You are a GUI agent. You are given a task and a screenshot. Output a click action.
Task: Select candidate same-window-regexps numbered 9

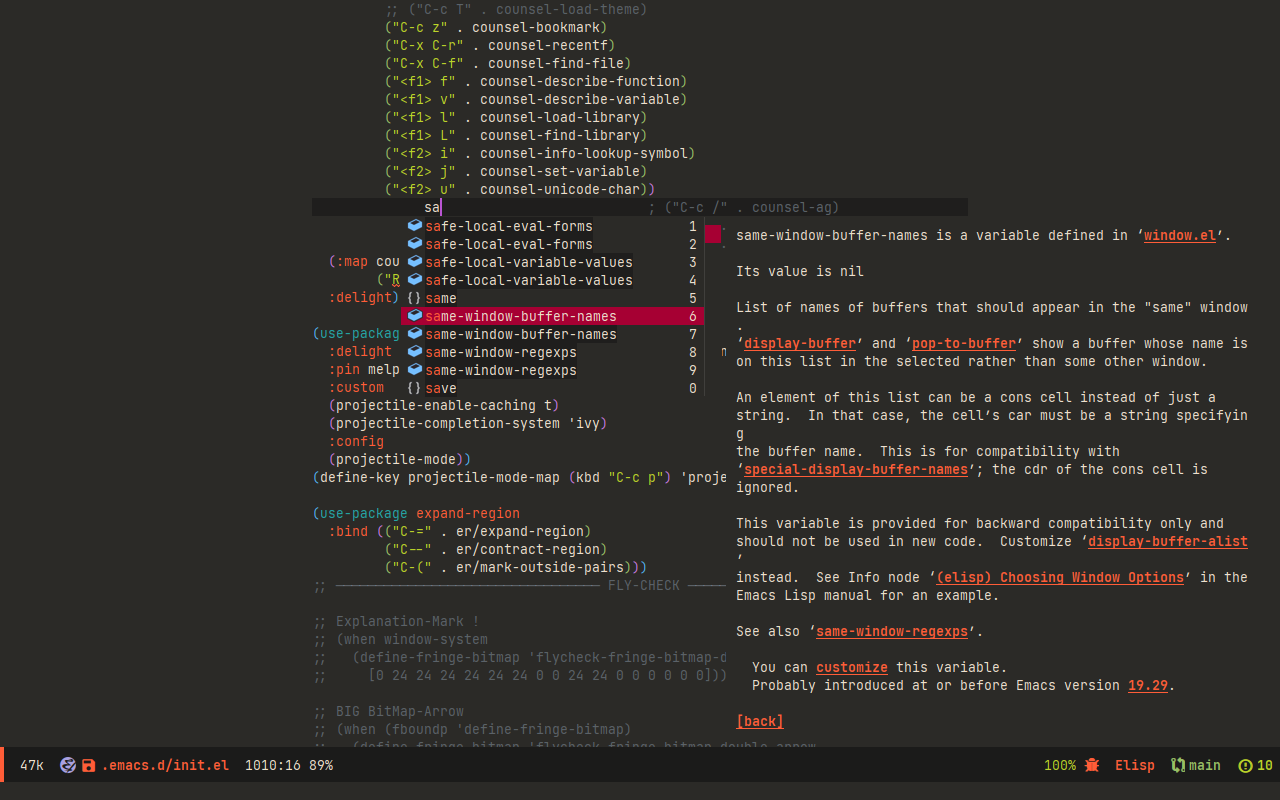[x=552, y=370]
